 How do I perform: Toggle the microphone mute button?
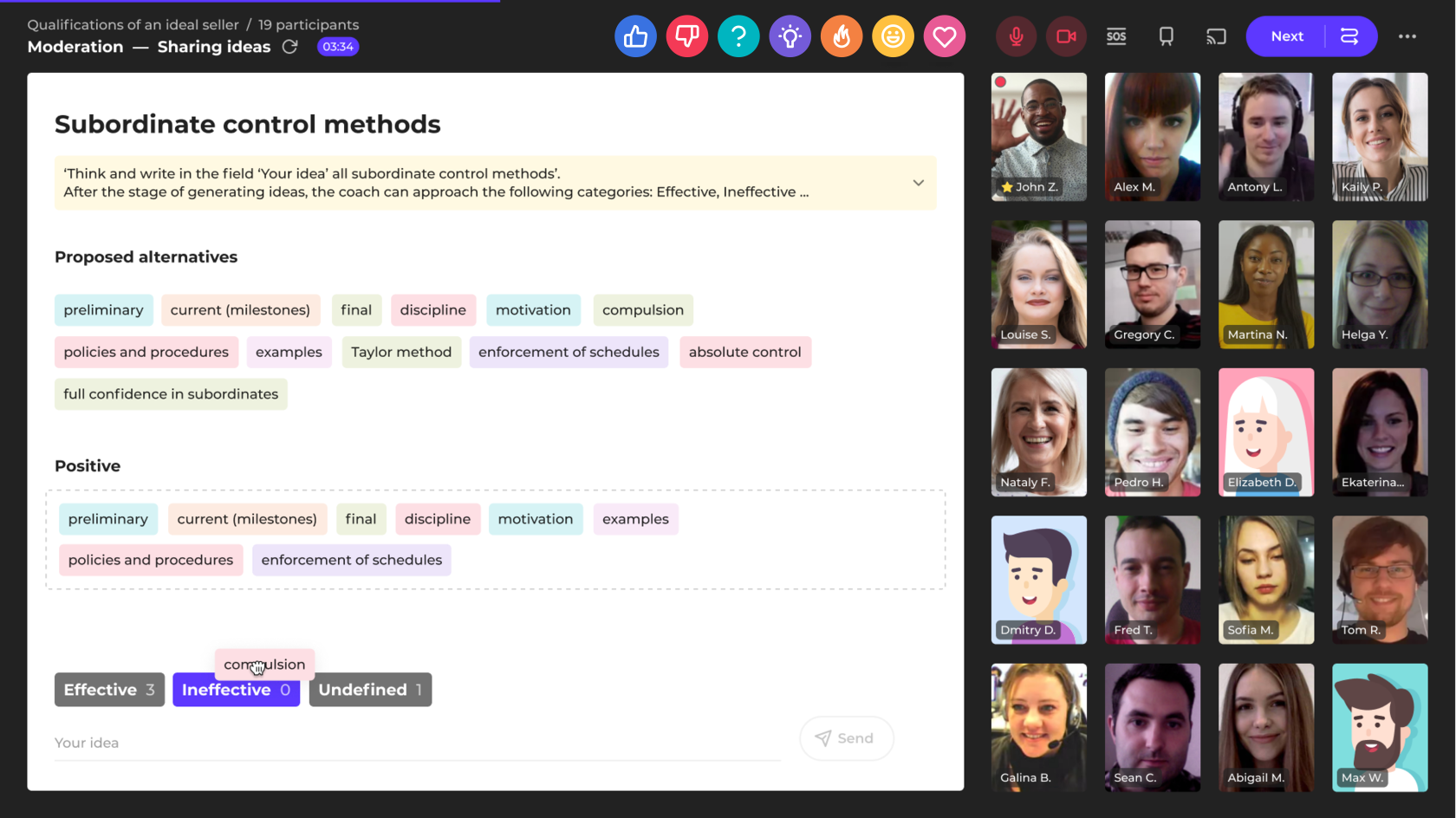click(x=1016, y=36)
